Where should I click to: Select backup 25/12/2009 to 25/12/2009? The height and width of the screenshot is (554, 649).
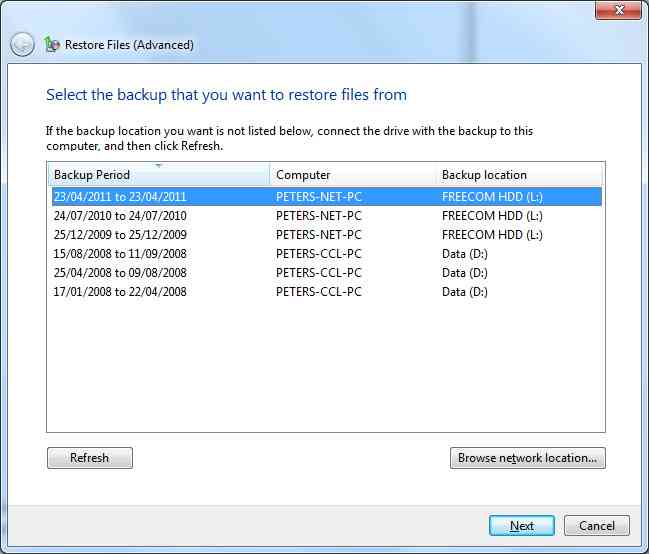coord(327,235)
